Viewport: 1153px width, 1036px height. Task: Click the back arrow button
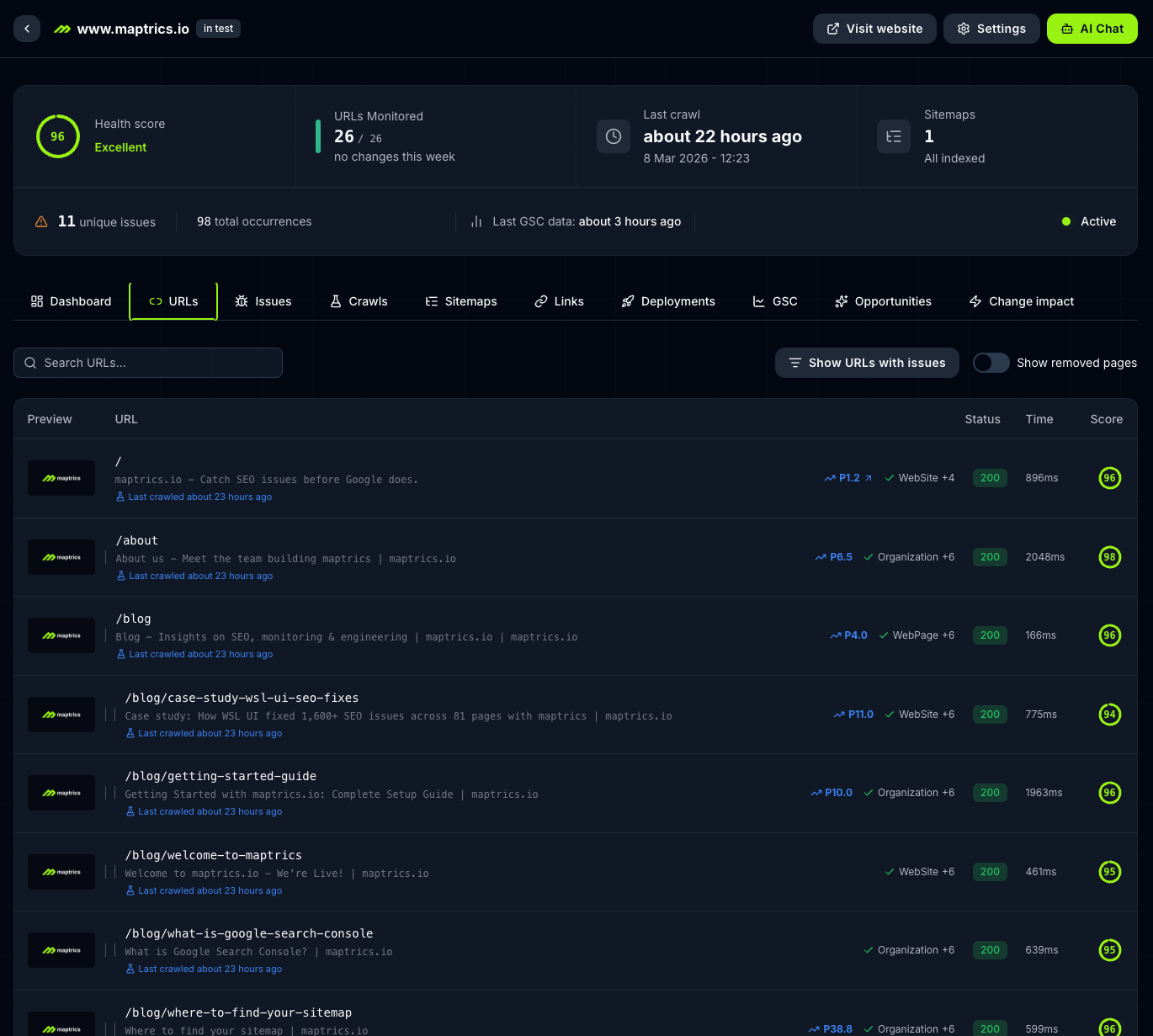(x=27, y=29)
